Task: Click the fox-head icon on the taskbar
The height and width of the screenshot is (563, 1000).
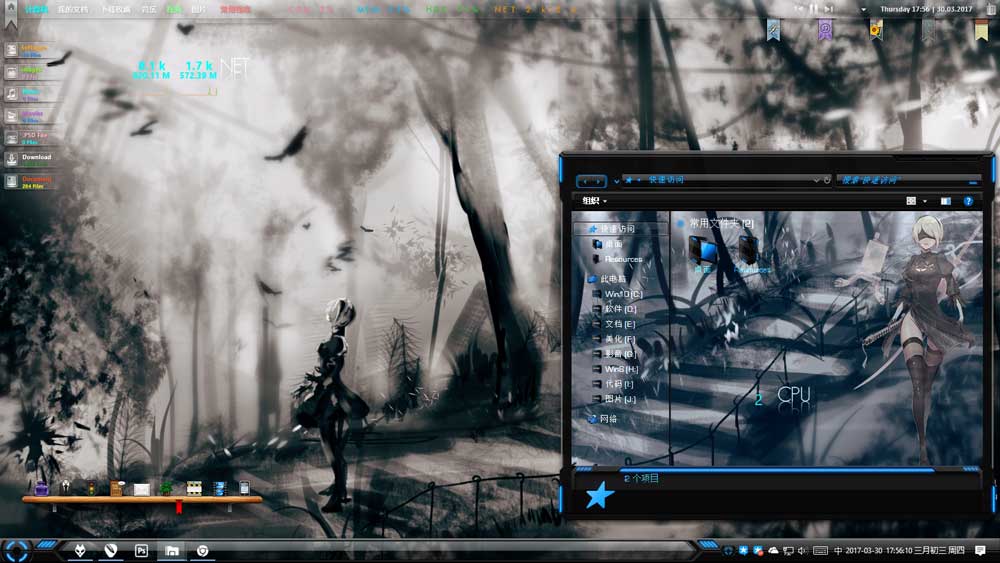Action: pos(80,550)
